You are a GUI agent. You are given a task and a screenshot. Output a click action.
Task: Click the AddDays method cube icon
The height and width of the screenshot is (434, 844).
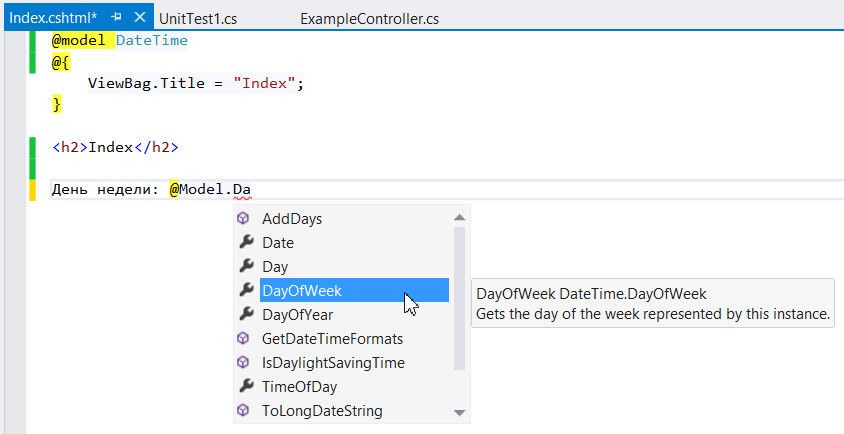pyautogui.click(x=243, y=218)
